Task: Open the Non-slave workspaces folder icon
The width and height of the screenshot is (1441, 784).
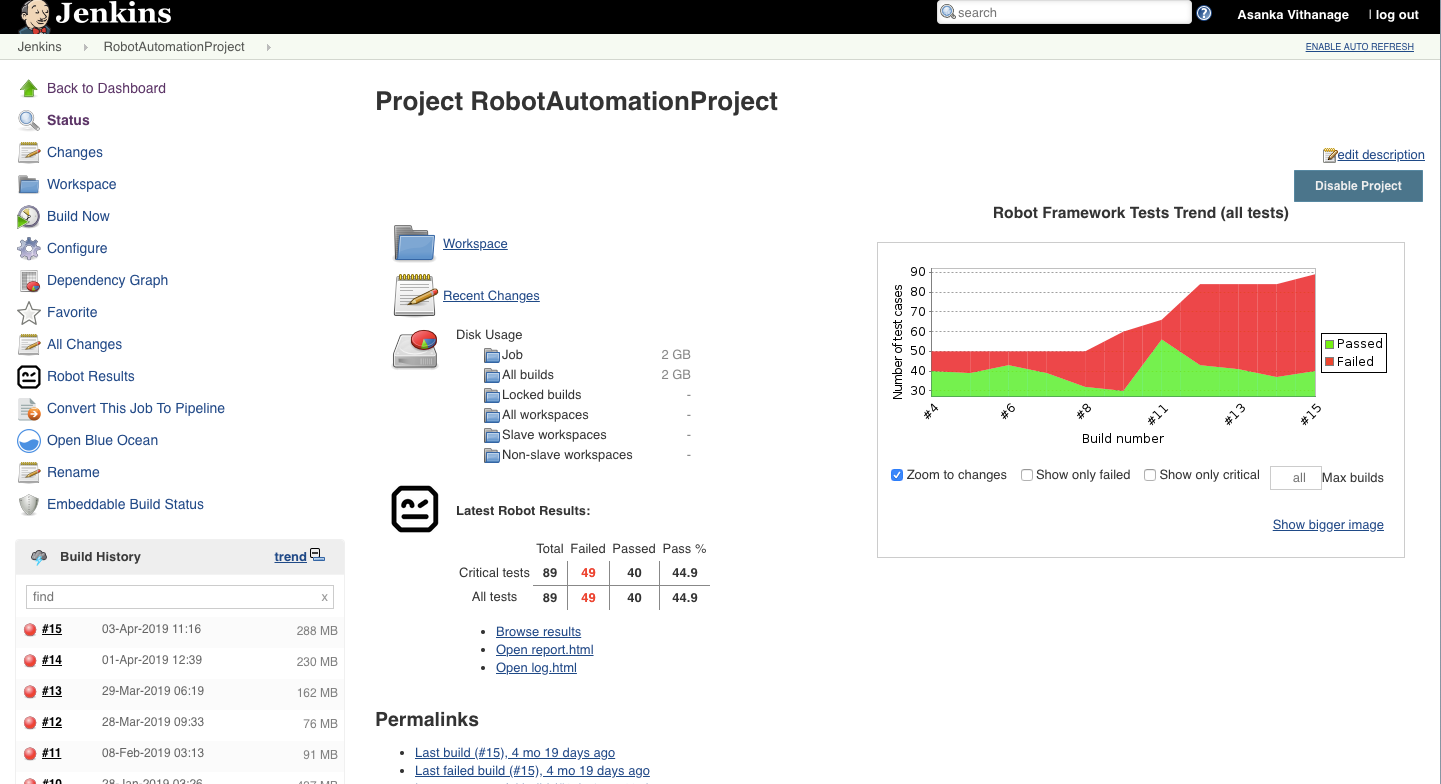Action: (x=492, y=455)
